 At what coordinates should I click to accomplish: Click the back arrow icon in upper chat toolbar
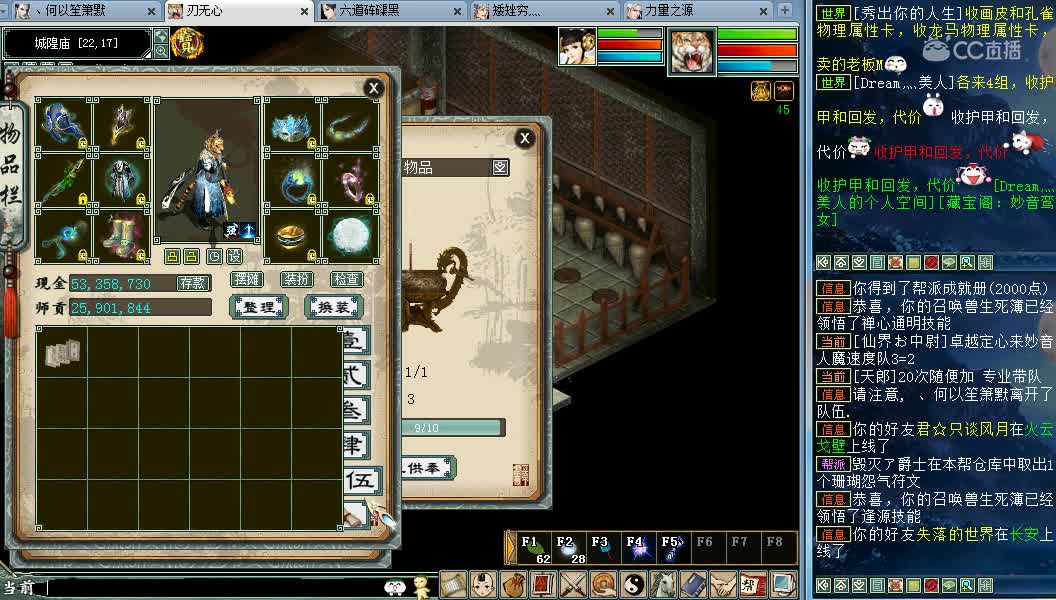(x=823, y=263)
